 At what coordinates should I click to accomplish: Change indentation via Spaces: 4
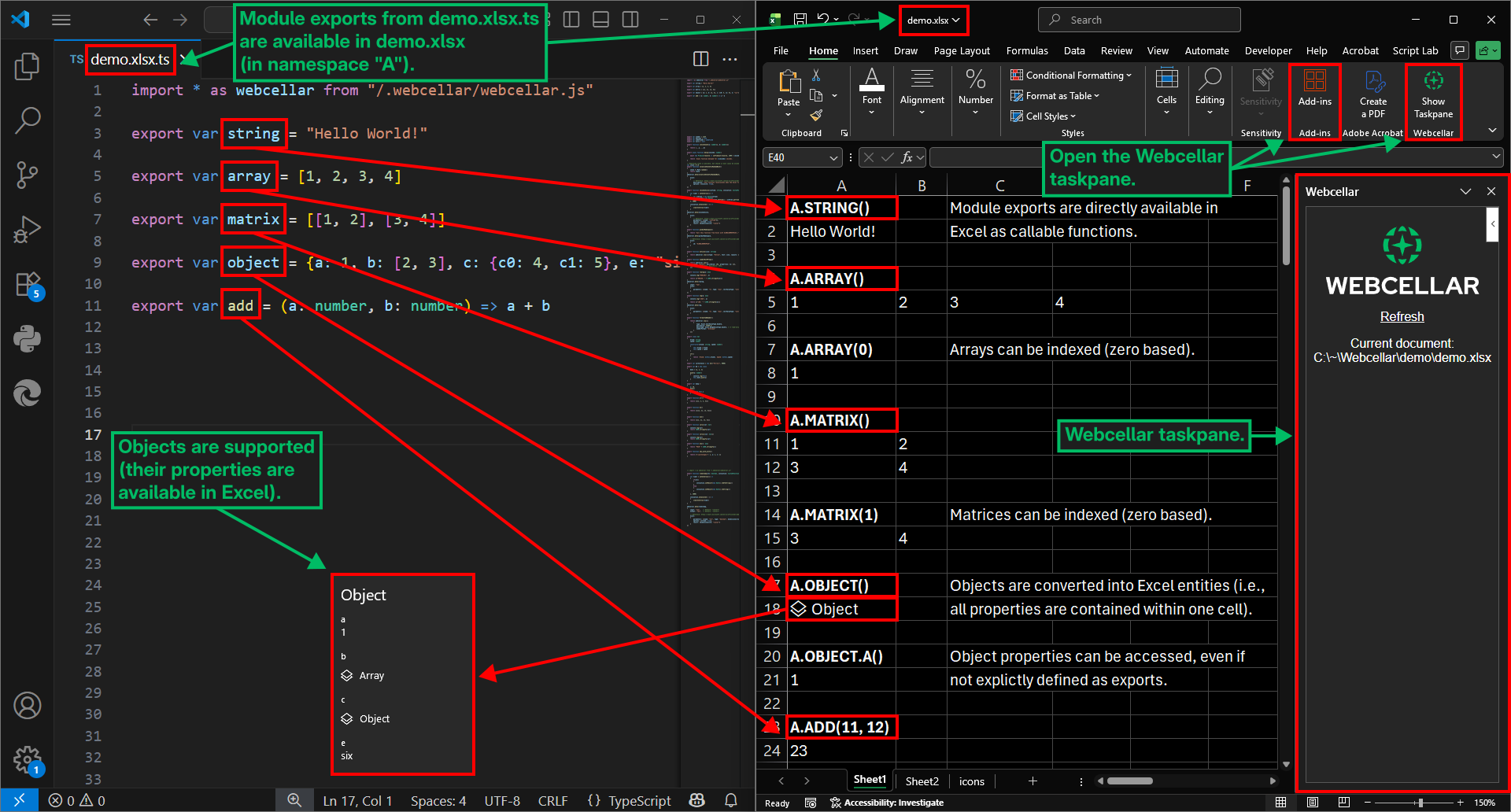[438, 800]
